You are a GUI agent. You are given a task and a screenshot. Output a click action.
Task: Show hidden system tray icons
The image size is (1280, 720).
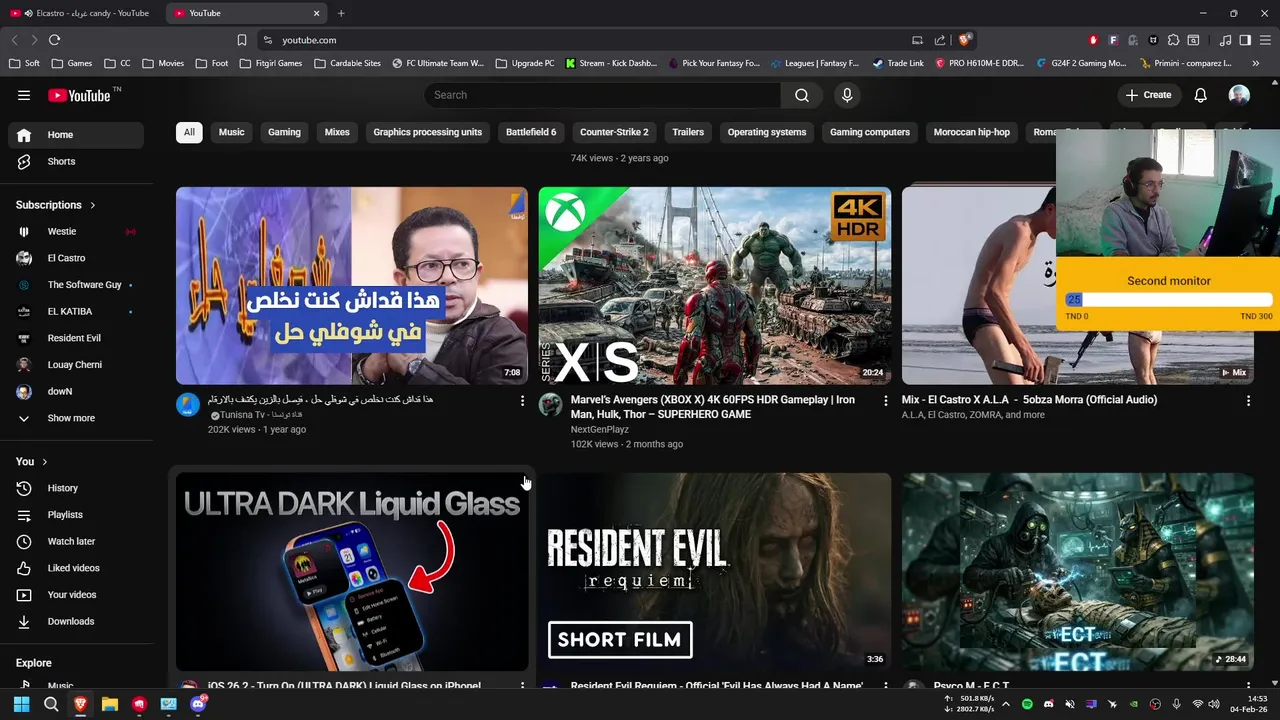tap(1006, 704)
